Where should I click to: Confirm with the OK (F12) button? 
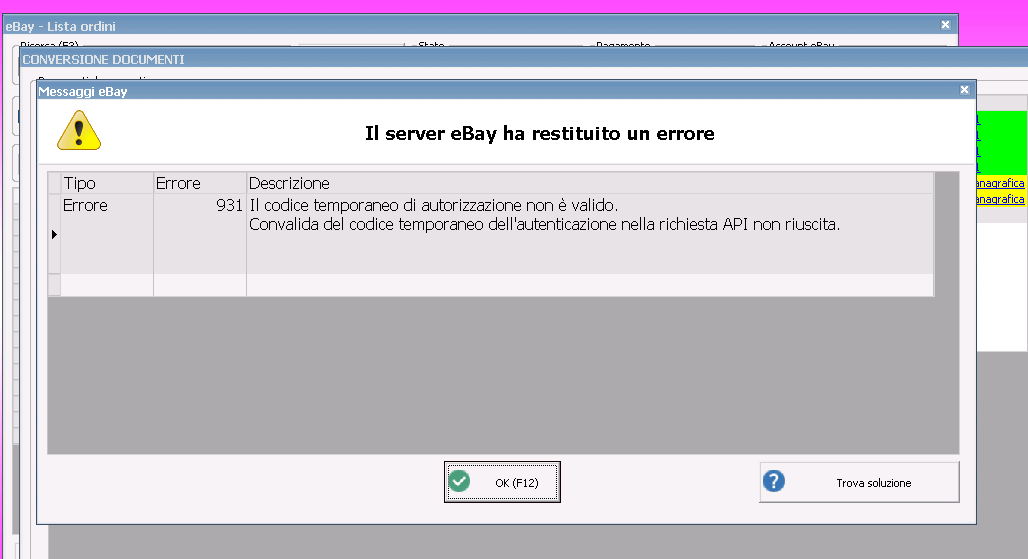[502, 482]
